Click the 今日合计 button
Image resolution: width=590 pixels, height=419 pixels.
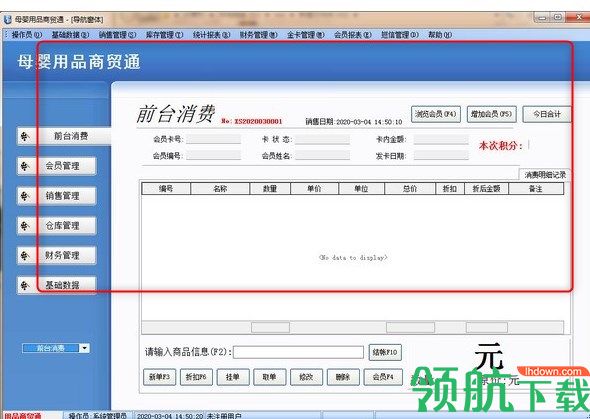[547, 114]
